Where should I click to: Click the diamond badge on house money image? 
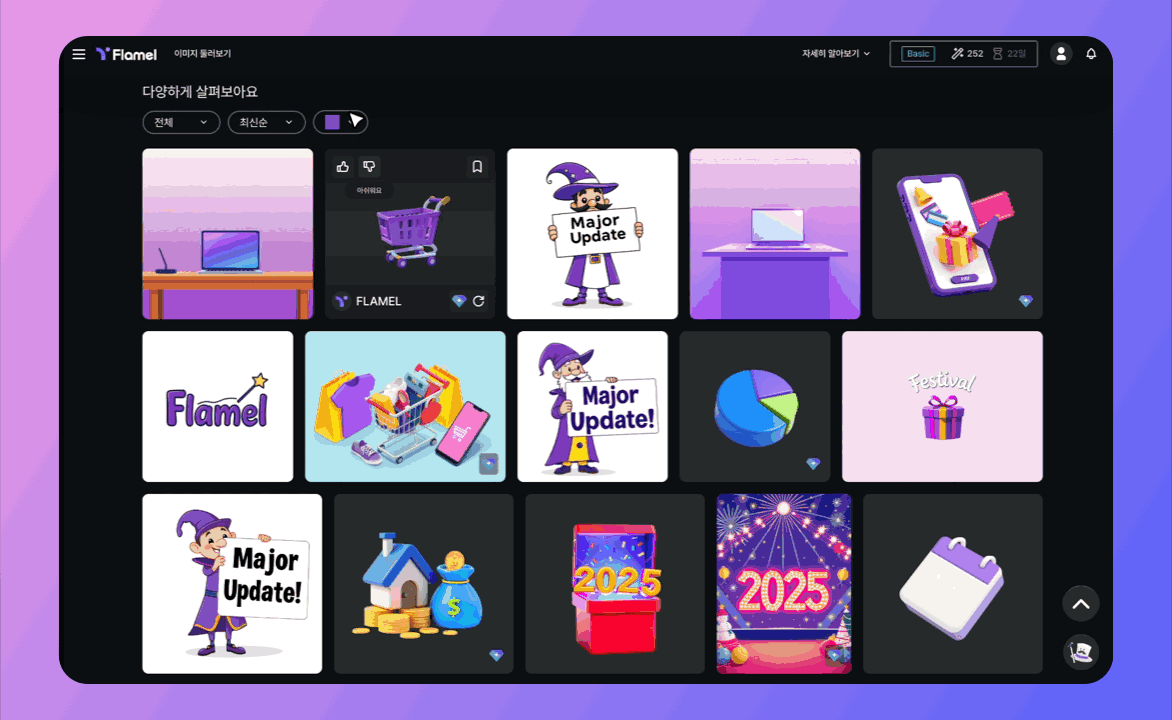tap(496, 656)
